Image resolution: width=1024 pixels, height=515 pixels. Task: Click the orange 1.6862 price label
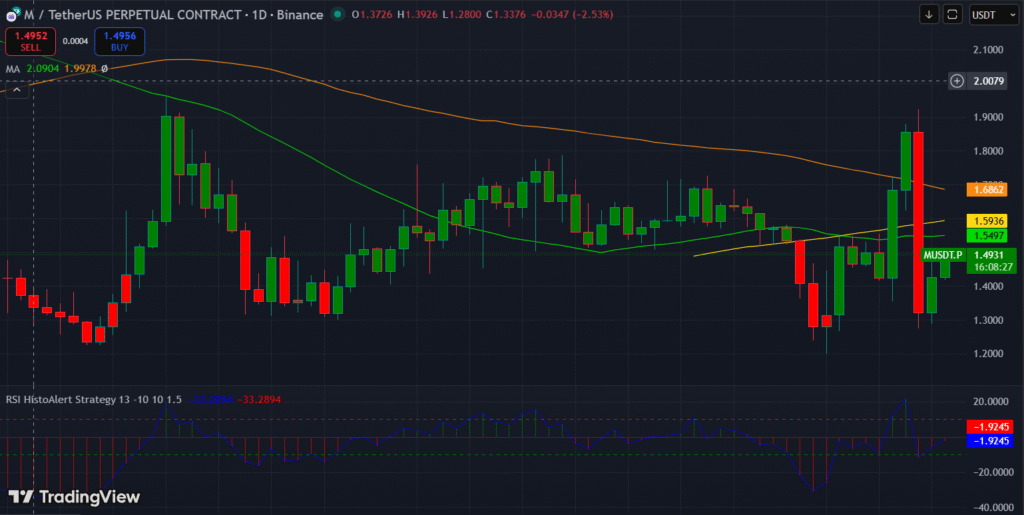(x=986, y=189)
